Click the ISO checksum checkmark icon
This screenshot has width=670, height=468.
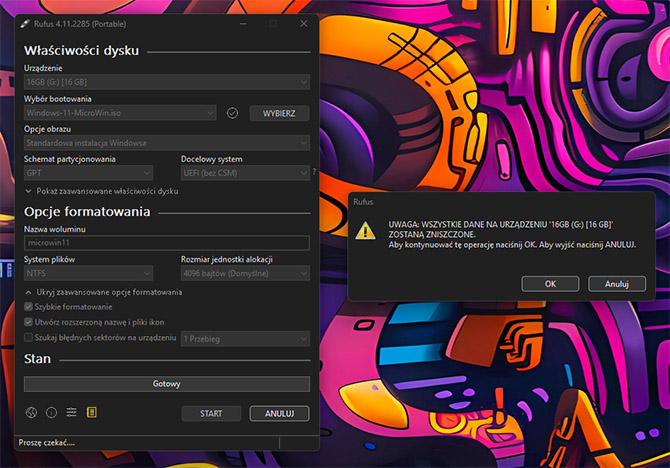(232, 113)
